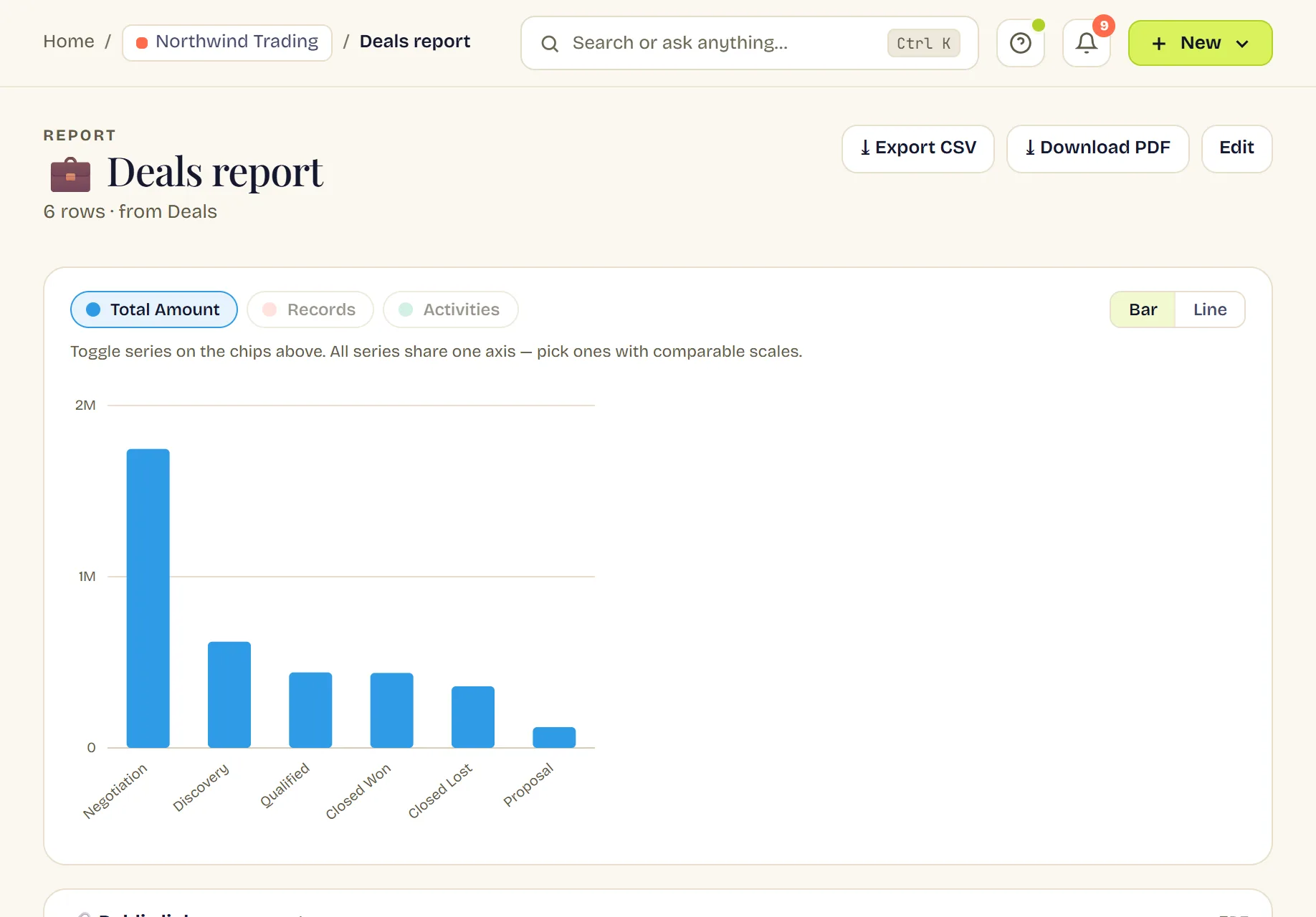
Task: Click the search magnifier icon
Action: (550, 44)
